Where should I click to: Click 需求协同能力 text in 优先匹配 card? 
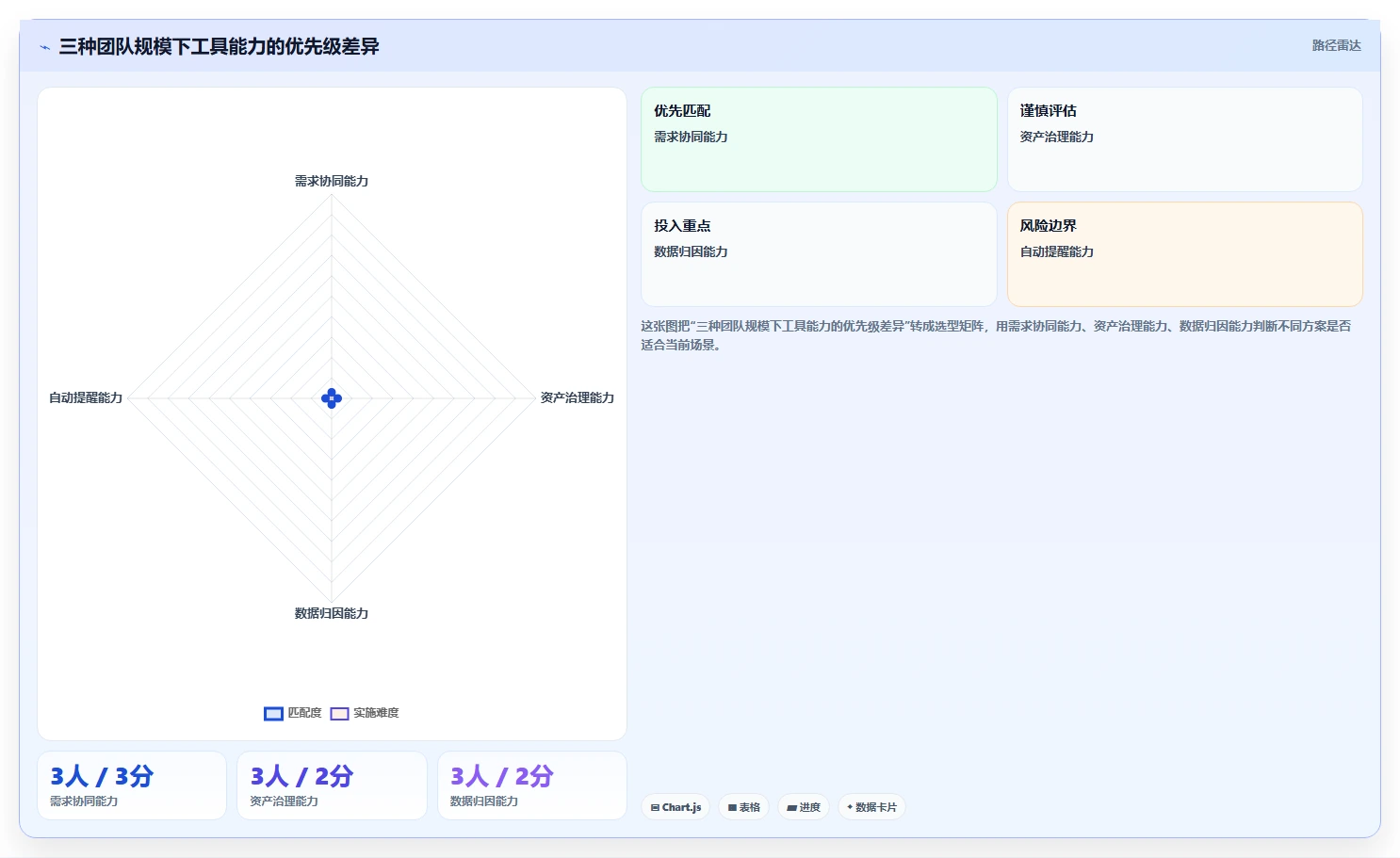click(691, 137)
